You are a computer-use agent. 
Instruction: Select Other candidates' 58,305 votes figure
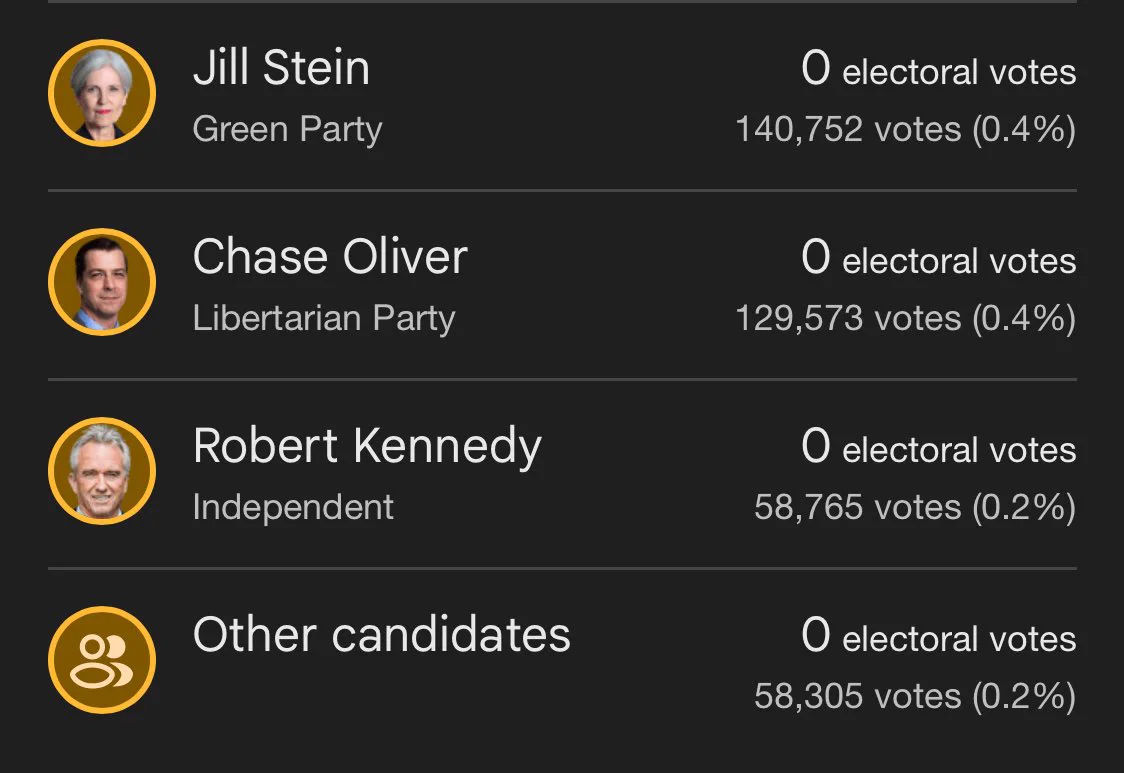coord(915,696)
